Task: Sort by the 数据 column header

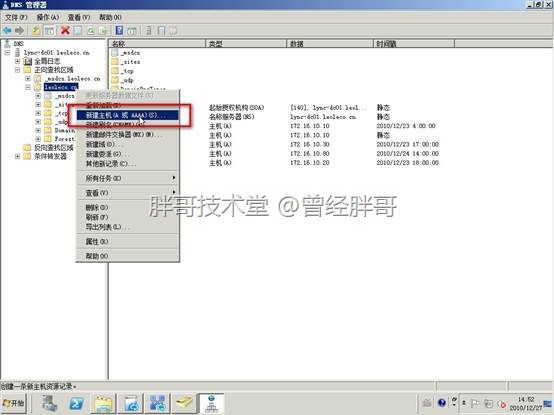Action: pyautogui.click(x=330, y=43)
